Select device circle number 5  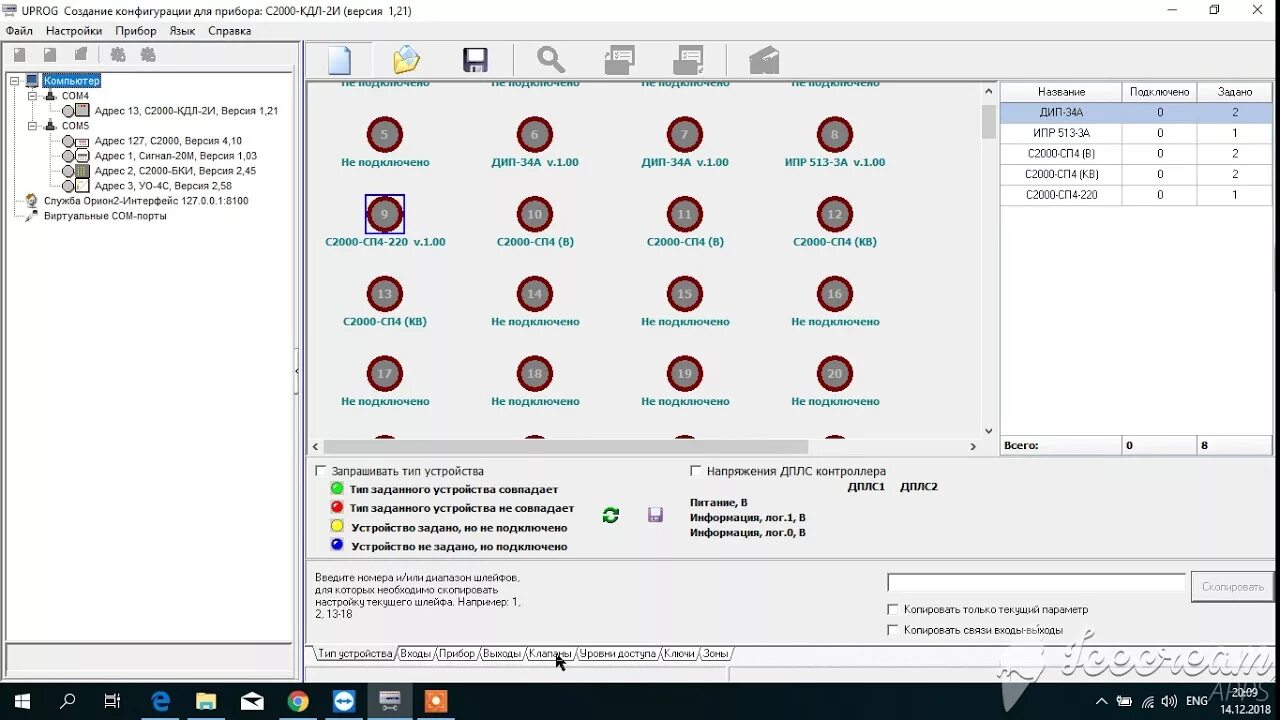point(385,135)
